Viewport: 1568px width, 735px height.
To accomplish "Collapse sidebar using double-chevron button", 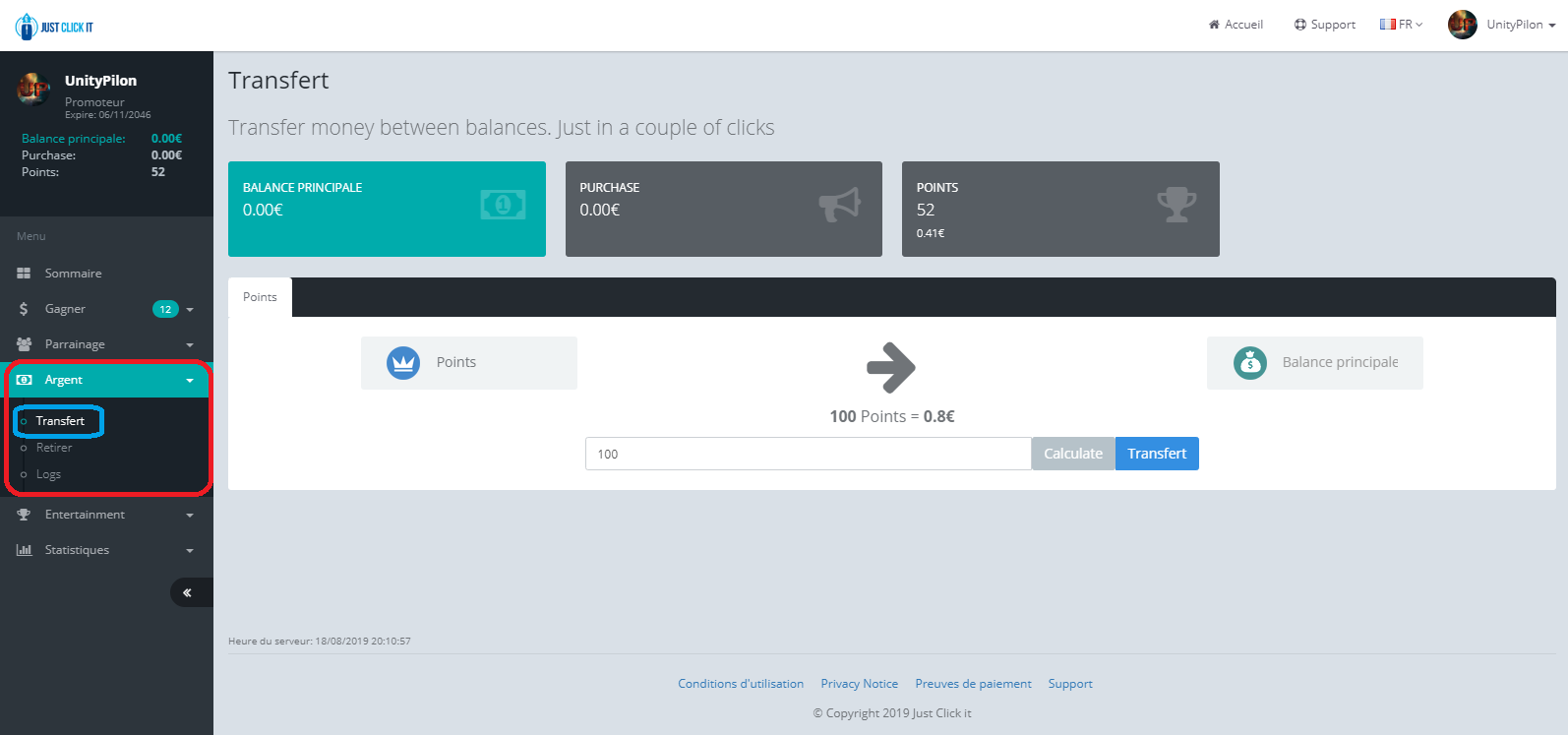I will (x=187, y=592).
